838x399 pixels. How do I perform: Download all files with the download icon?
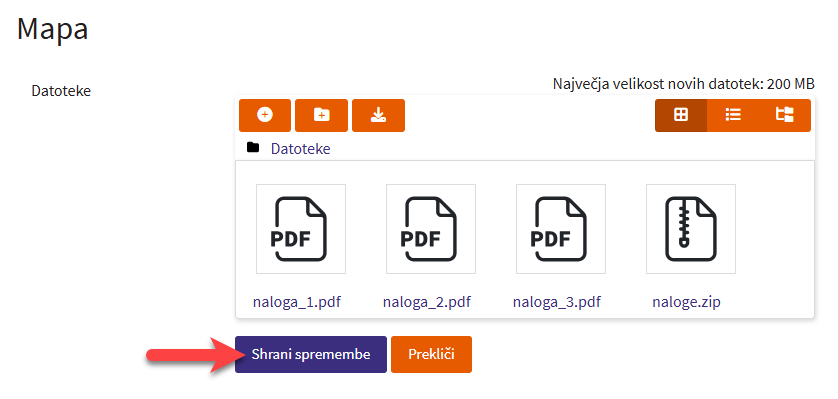[x=378, y=115]
